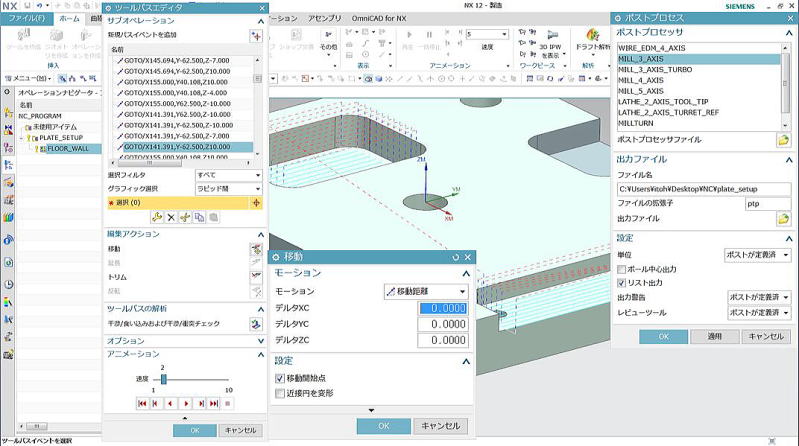The height and width of the screenshot is (446, 799).
Task: Collapse the Sub-operation section
Action: click(x=260, y=21)
